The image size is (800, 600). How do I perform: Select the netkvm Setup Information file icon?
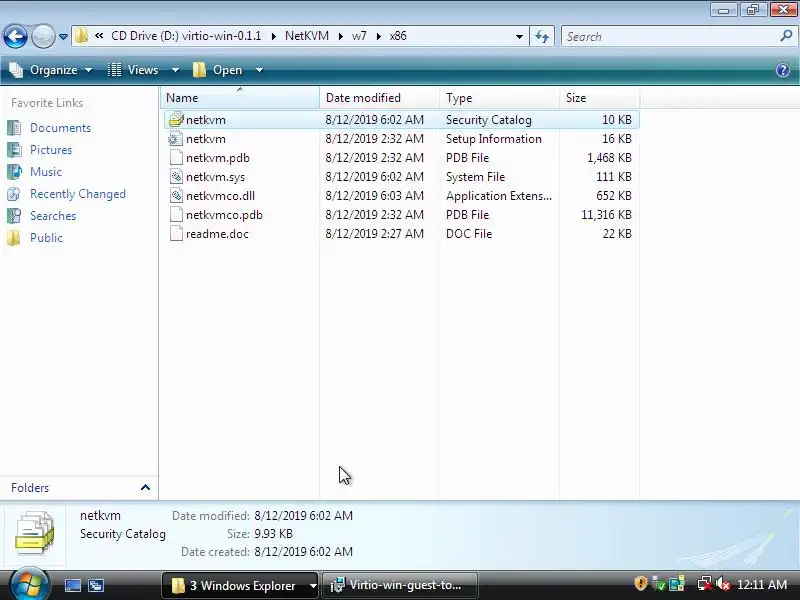[x=176, y=139]
